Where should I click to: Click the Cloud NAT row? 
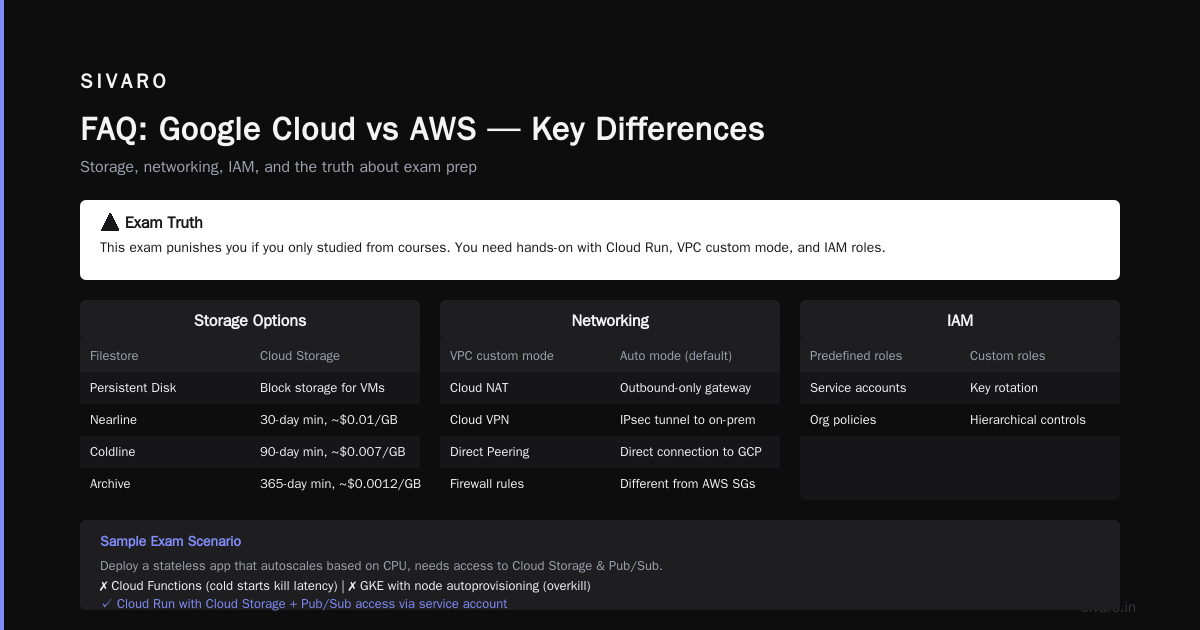pos(610,388)
